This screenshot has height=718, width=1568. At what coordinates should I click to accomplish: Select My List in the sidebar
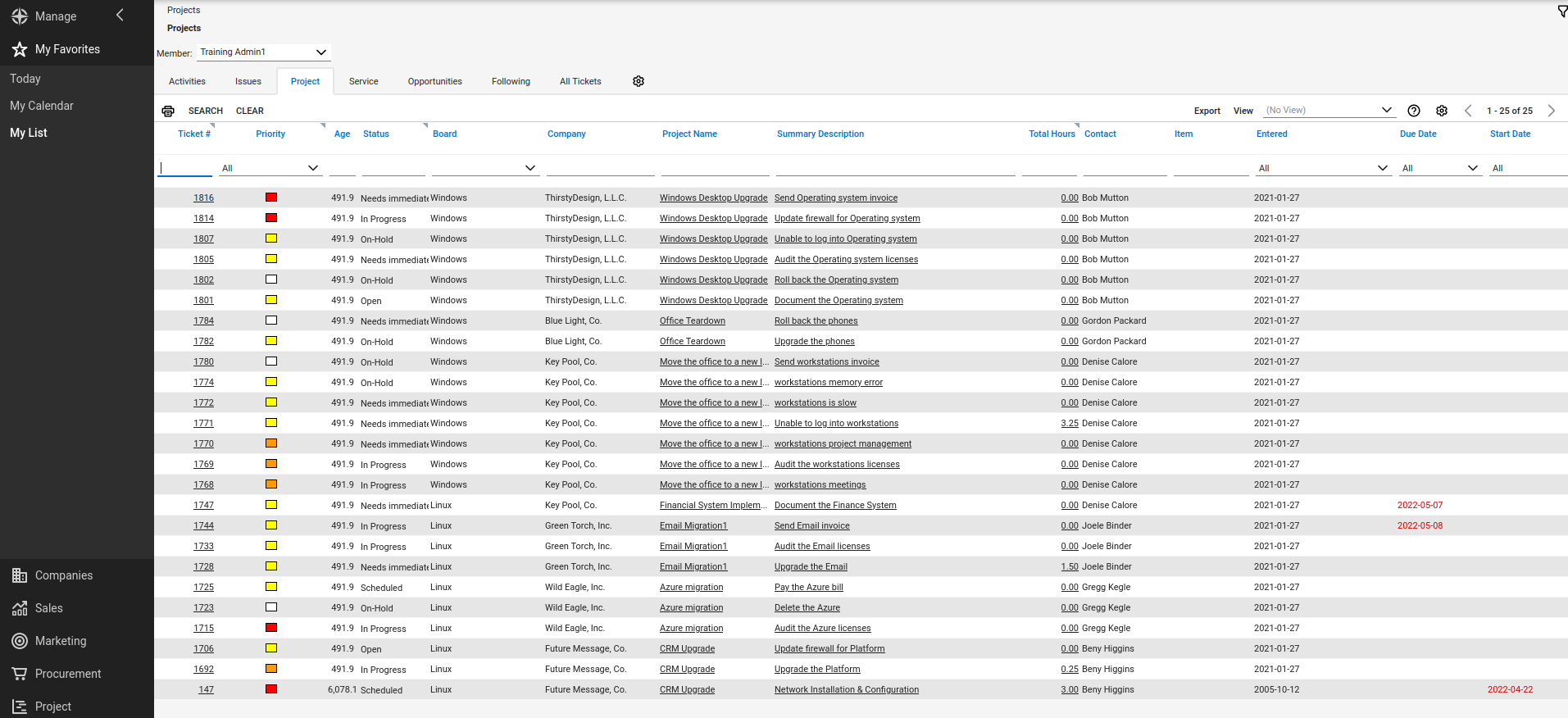pos(29,133)
